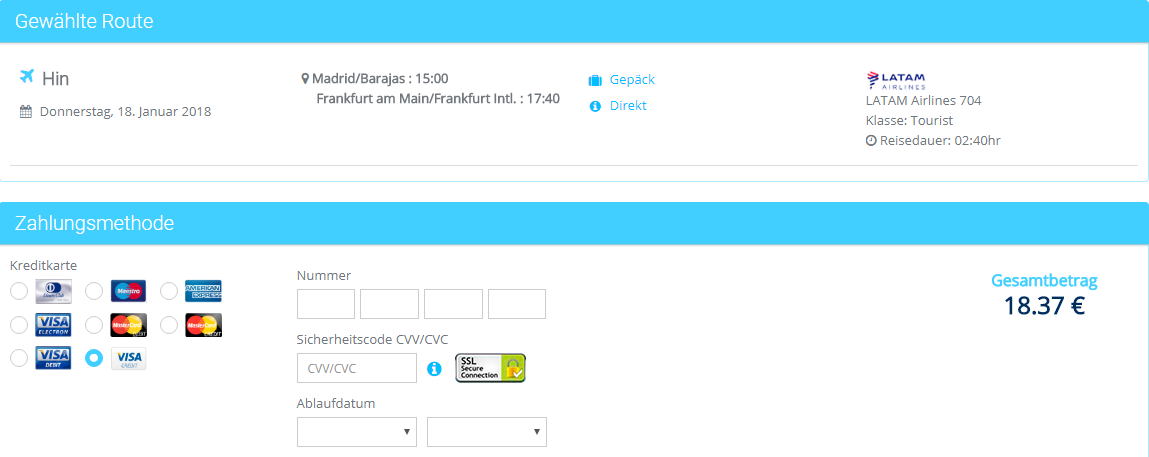
Task: Focus the fourth card Nummer box
Action: coord(517,304)
